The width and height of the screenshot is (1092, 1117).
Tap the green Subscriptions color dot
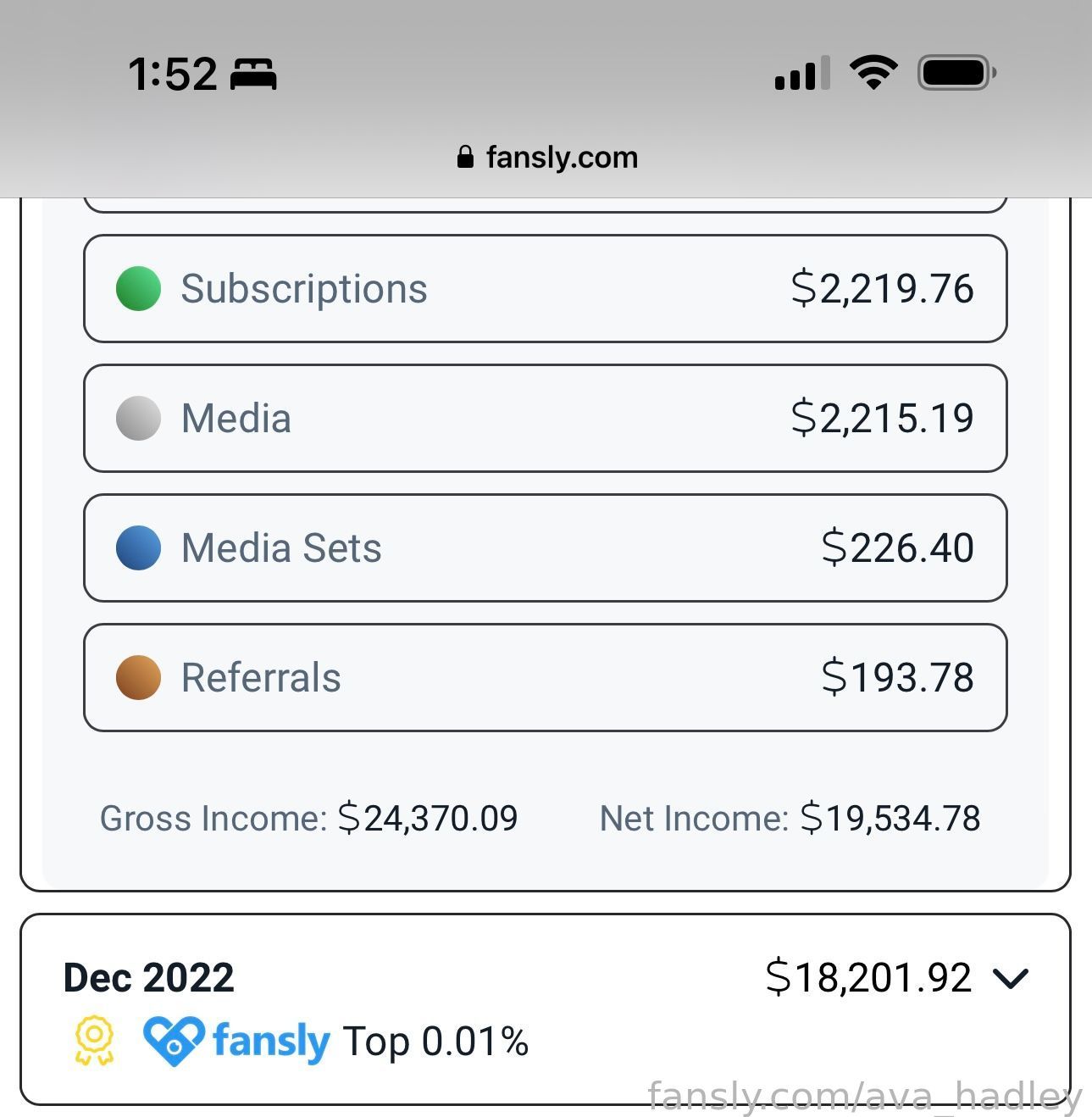coord(138,288)
